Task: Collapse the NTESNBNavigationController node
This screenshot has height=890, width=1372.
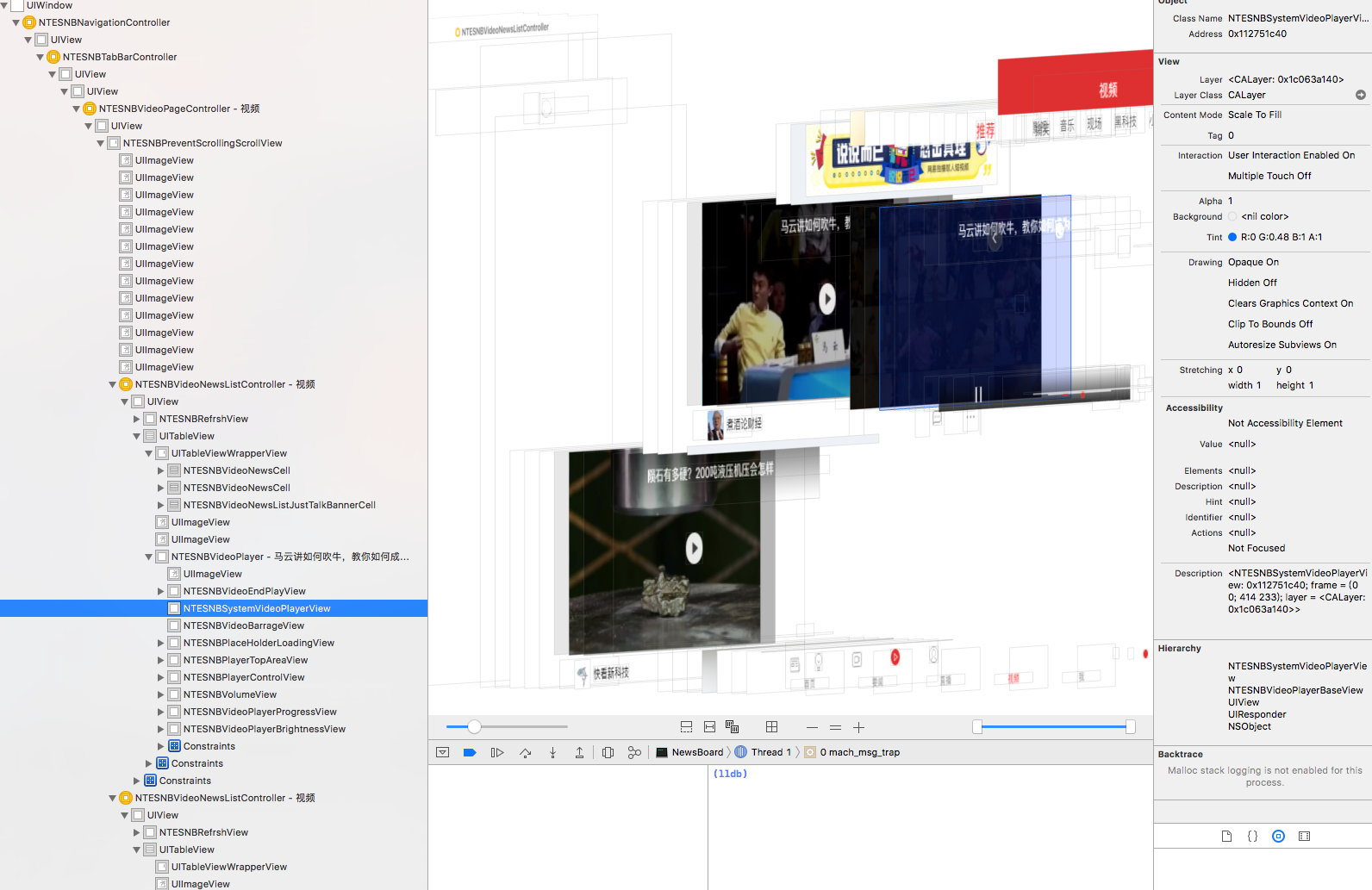Action: pos(16,22)
